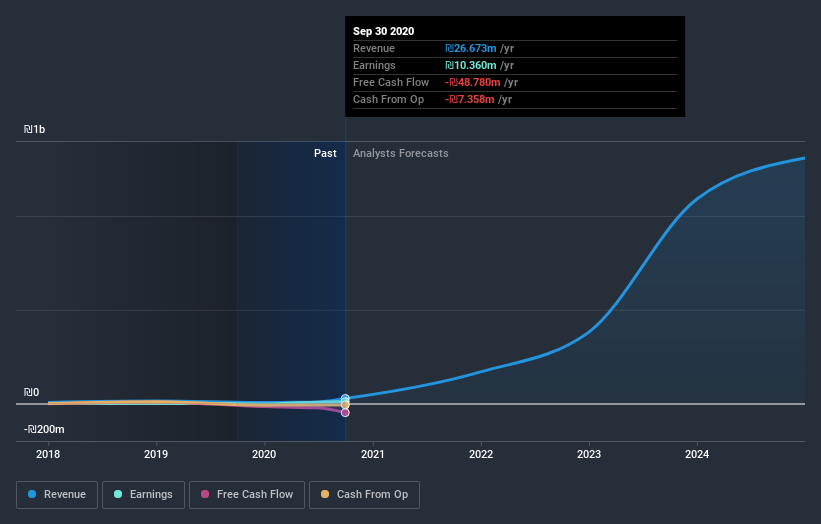The height and width of the screenshot is (524, 821).
Task: Click the ₪26.673m revenue value in tooltip
Action: pyautogui.click(x=471, y=48)
